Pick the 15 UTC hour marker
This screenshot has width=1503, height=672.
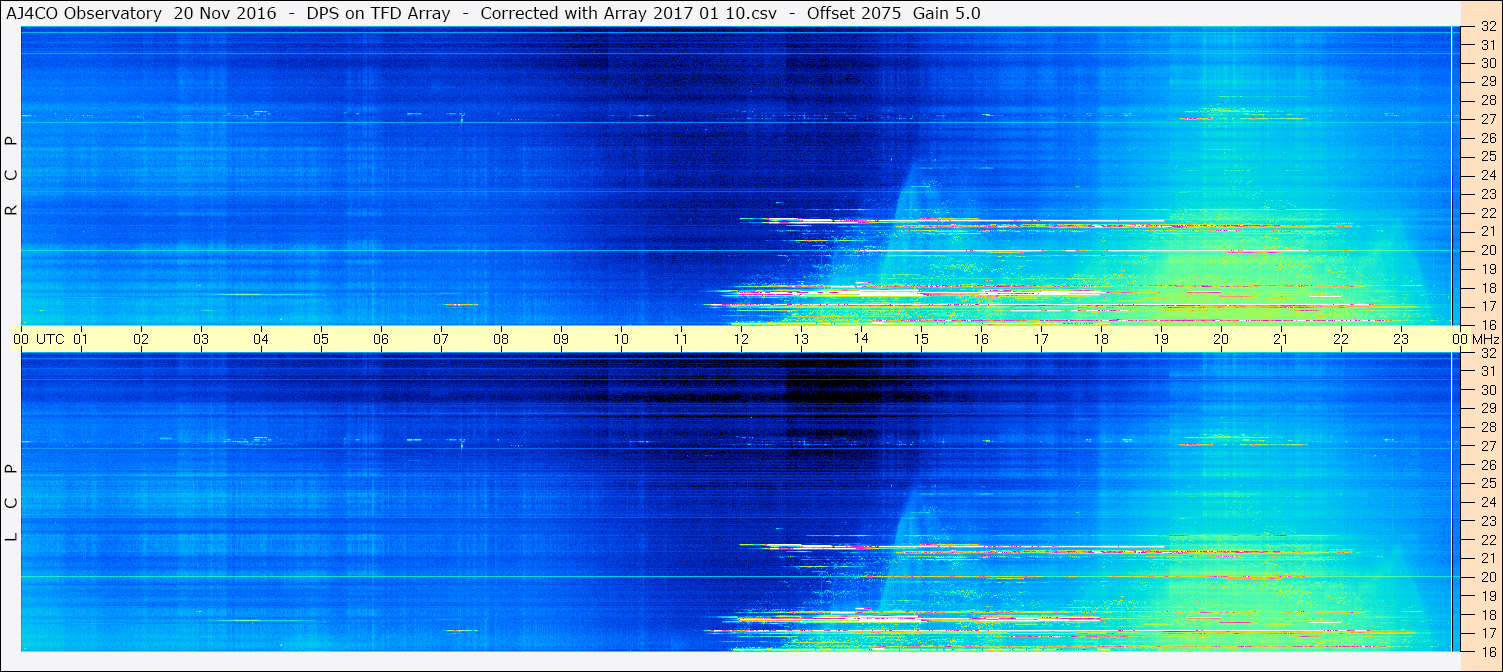tap(921, 339)
